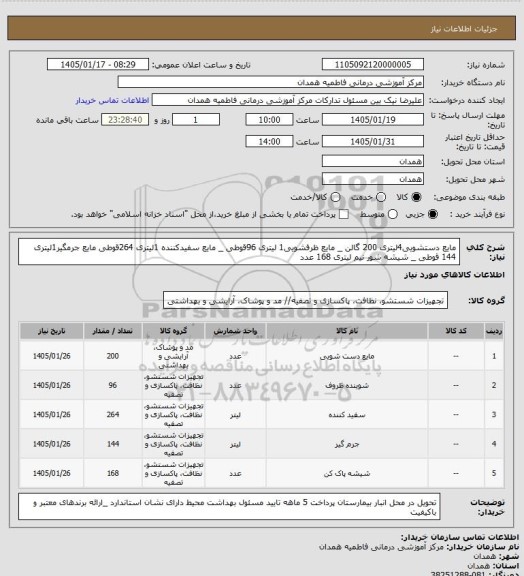
Task: Click the price validity date 1405/01/31
Action: (x=373, y=141)
